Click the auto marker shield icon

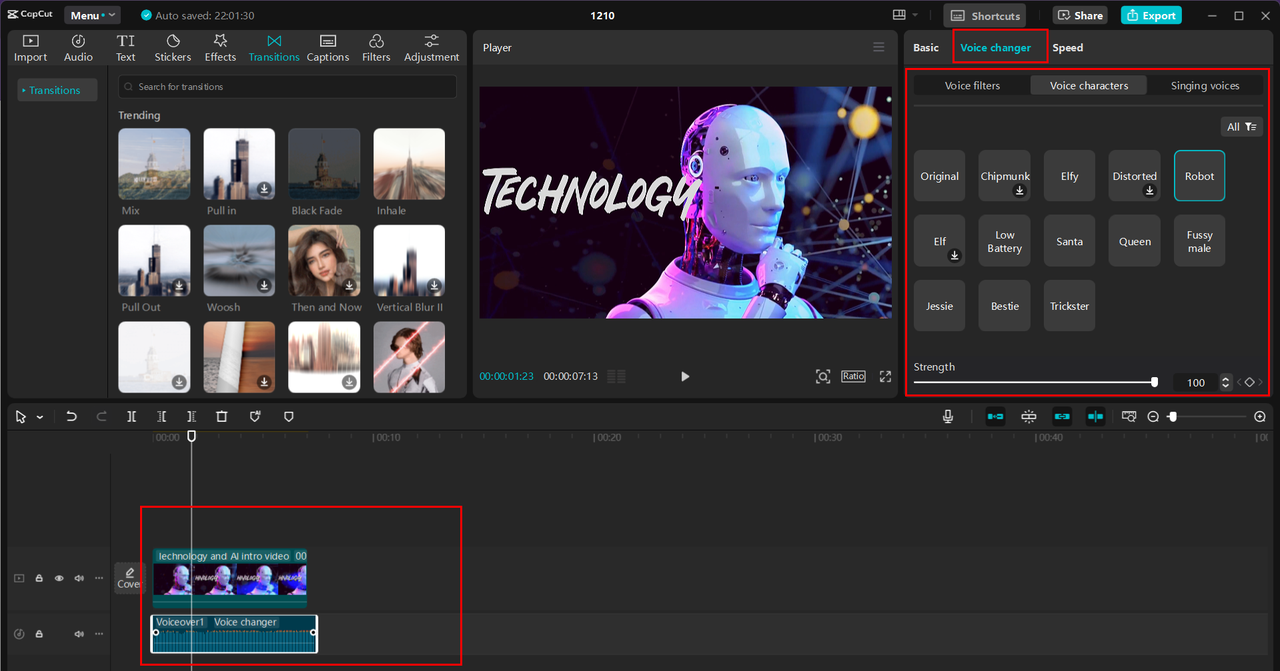(x=255, y=416)
